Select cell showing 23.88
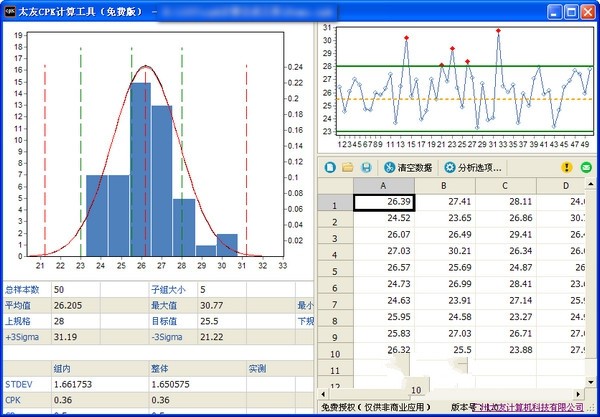 (x=505, y=350)
